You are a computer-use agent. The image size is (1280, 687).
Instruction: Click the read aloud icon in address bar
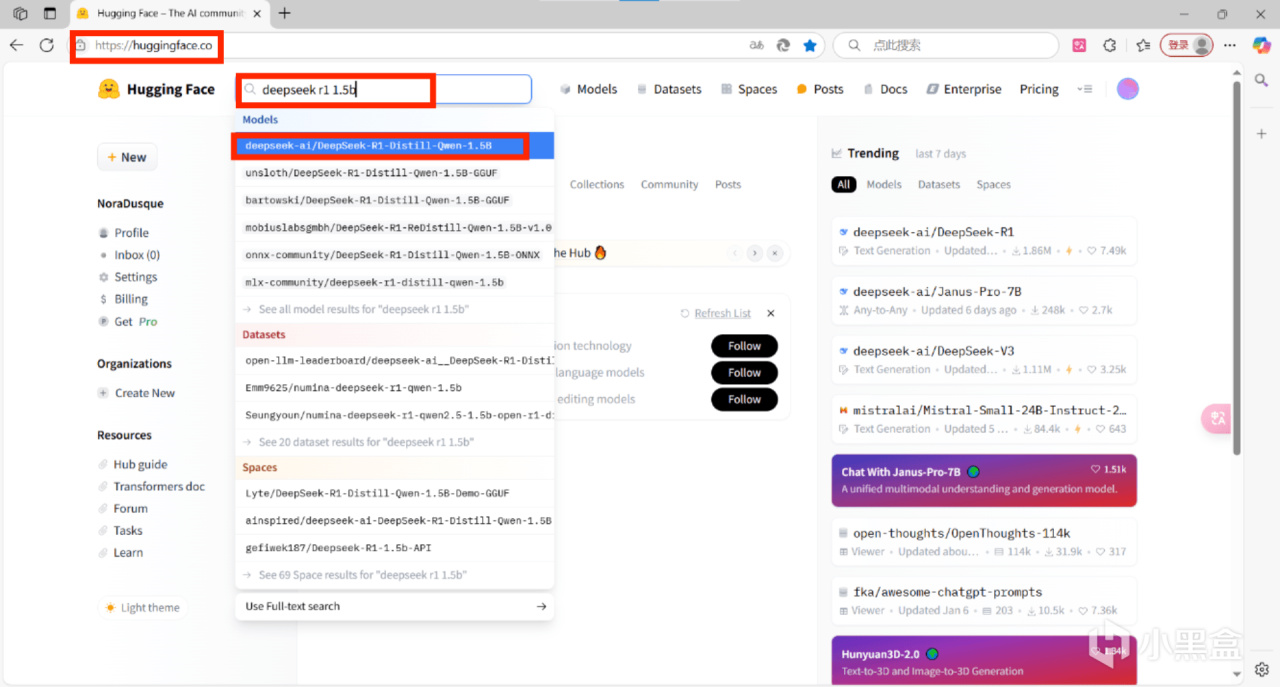(757, 45)
